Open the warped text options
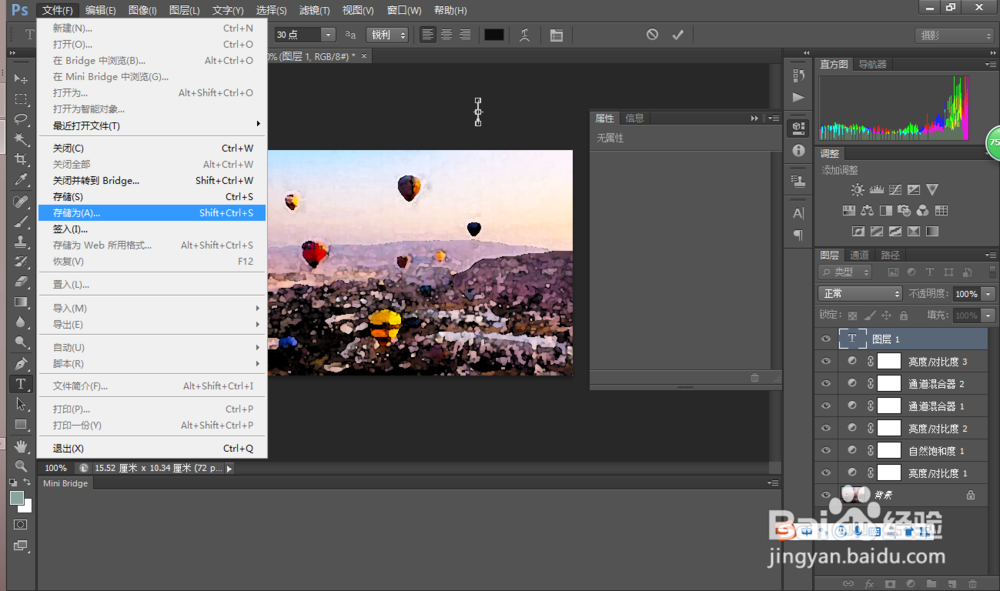This screenshot has height=591, width=1000. tap(524, 35)
